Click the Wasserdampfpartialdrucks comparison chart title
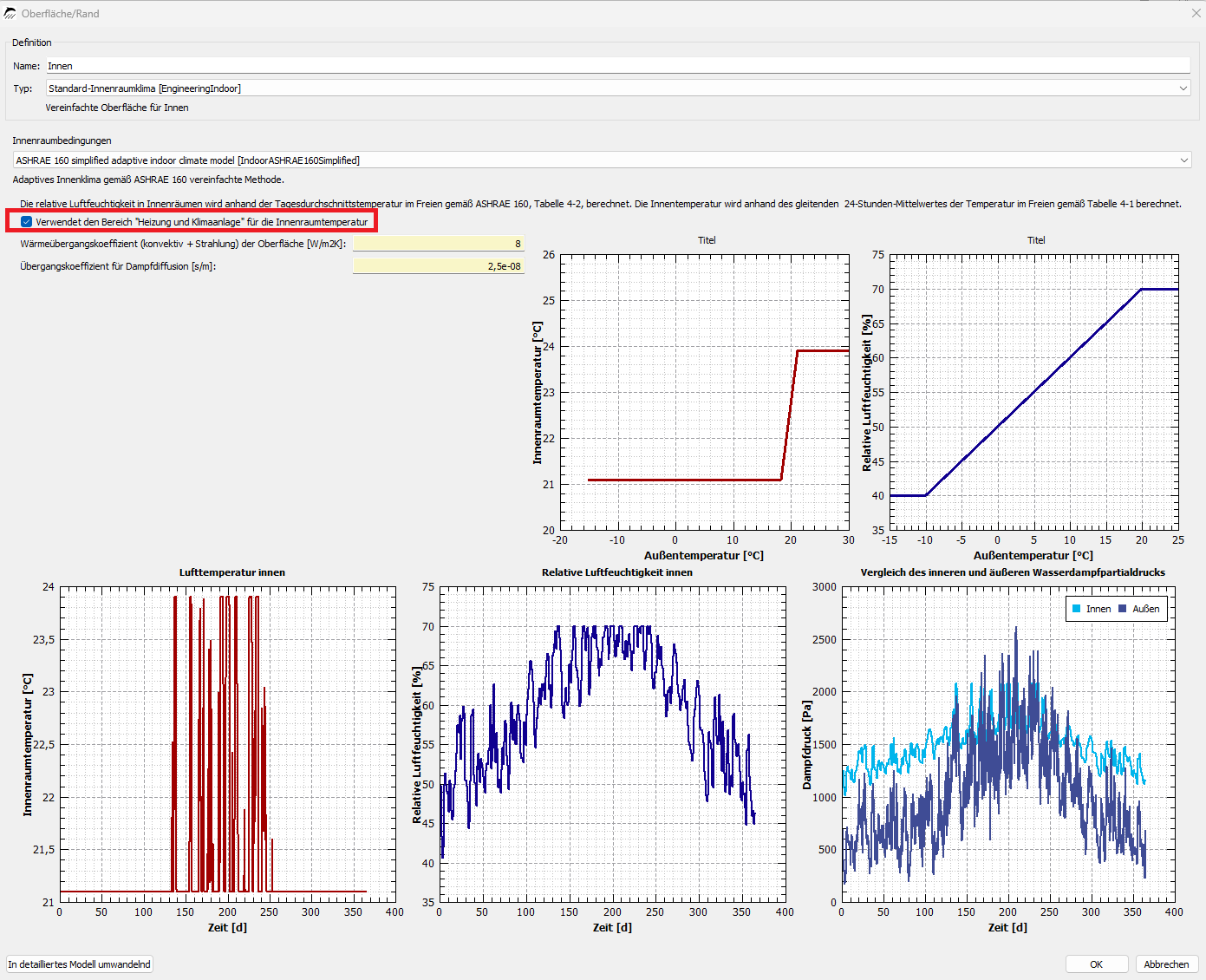 point(1013,572)
